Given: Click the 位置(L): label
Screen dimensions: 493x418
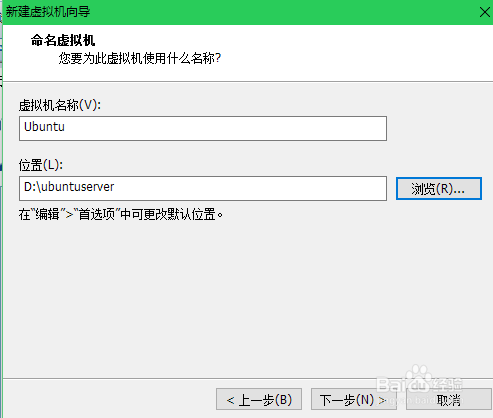Looking at the screenshot, I should 41,165.
